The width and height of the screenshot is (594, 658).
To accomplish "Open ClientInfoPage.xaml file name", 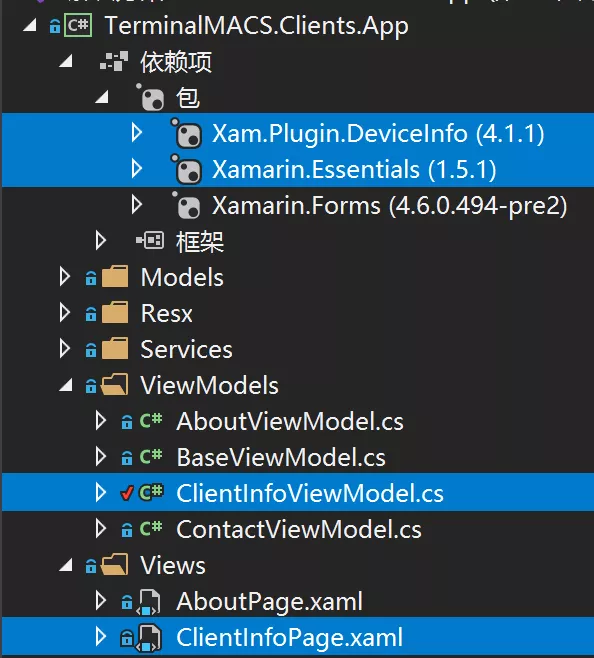I will [x=290, y=638].
